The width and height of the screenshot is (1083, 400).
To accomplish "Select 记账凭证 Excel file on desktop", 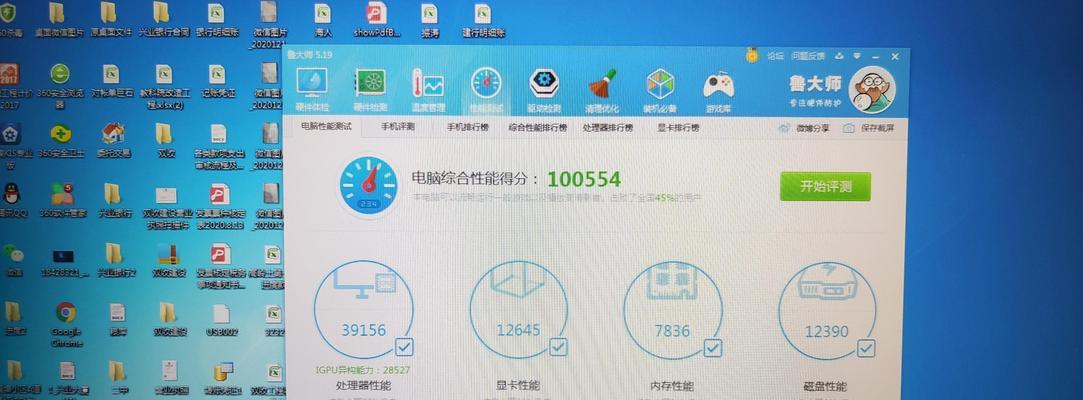I will [x=217, y=81].
